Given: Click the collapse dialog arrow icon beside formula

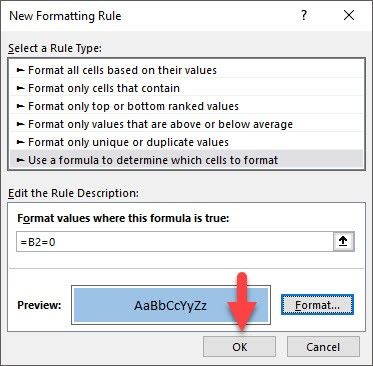Looking at the screenshot, I should coord(343,242).
